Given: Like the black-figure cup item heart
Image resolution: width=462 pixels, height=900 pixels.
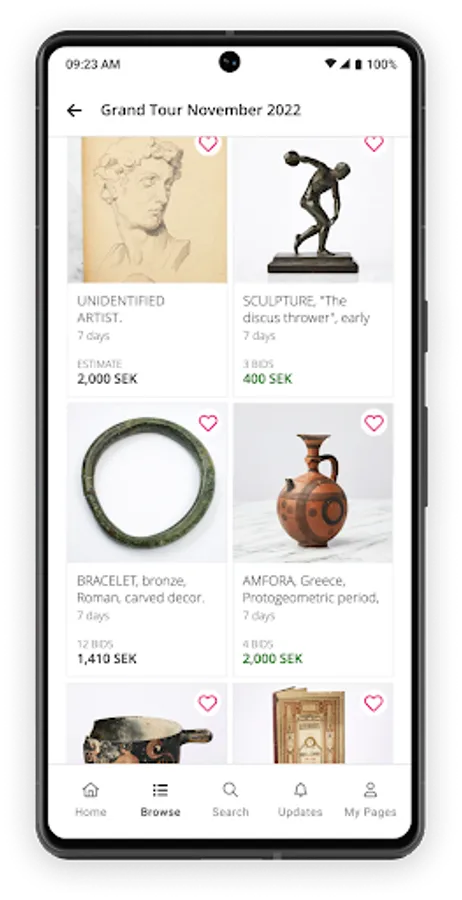Looking at the screenshot, I should pyautogui.click(x=208, y=703).
